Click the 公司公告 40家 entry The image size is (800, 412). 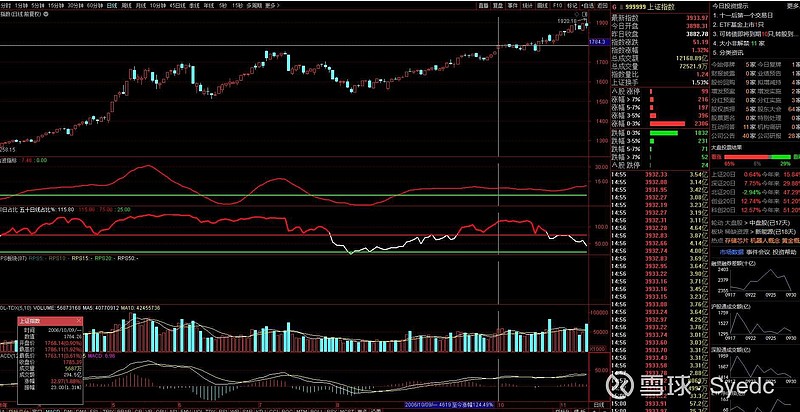point(735,136)
